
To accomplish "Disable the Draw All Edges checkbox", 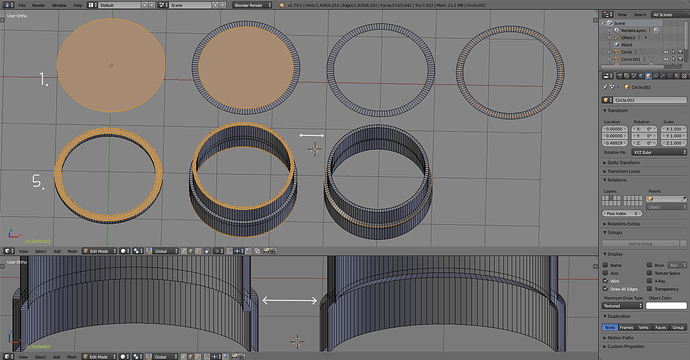I will [605, 289].
